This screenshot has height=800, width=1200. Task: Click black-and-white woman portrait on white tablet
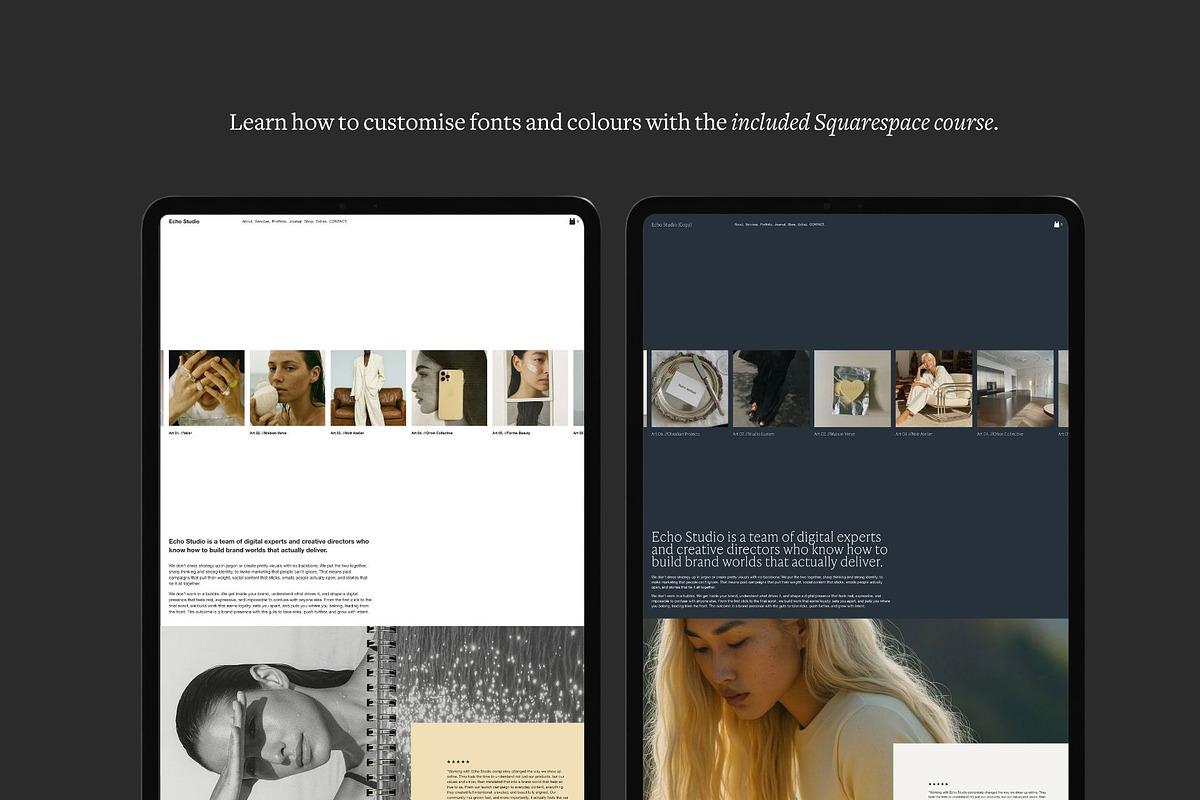[266, 713]
